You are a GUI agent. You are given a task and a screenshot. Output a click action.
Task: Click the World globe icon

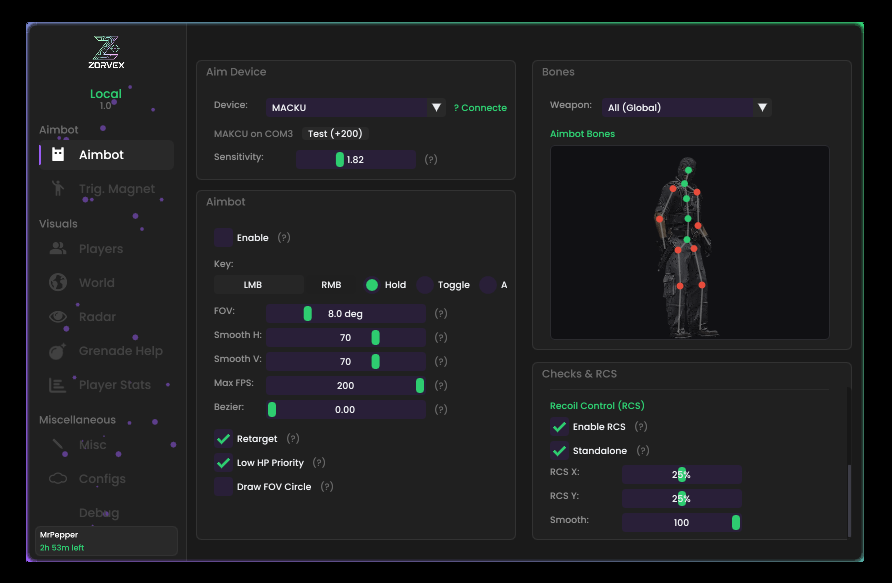coord(58,283)
